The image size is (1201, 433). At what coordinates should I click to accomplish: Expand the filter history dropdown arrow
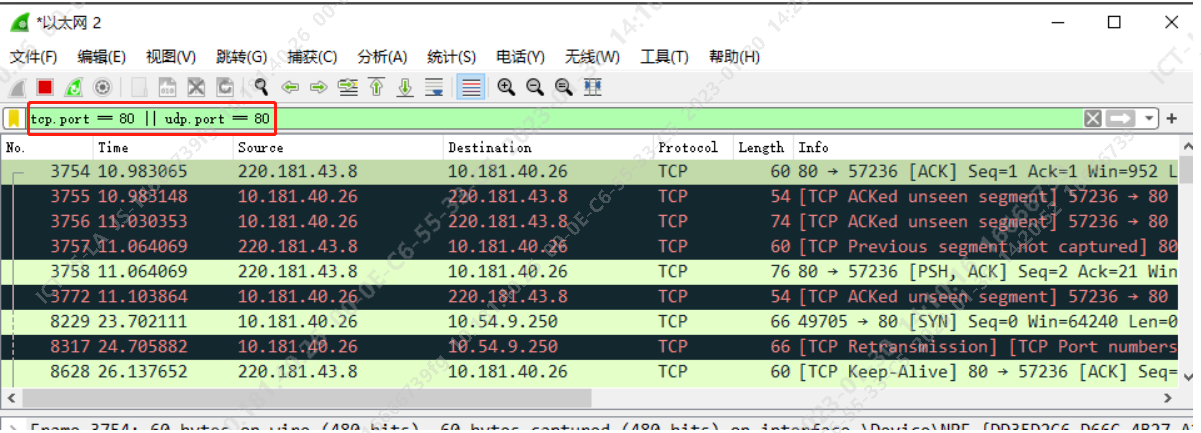(x=1149, y=119)
